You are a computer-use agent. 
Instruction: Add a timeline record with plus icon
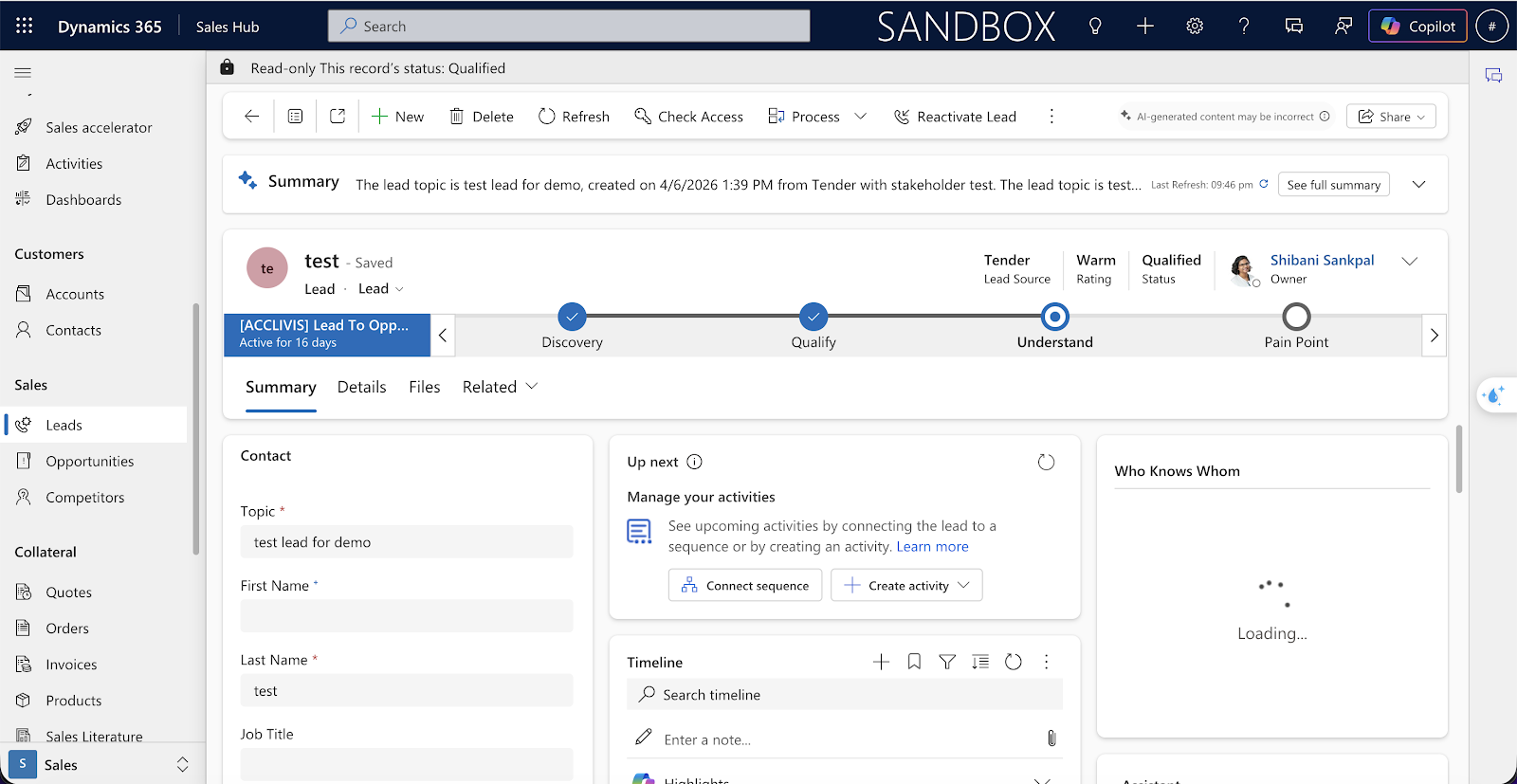[x=881, y=662]
